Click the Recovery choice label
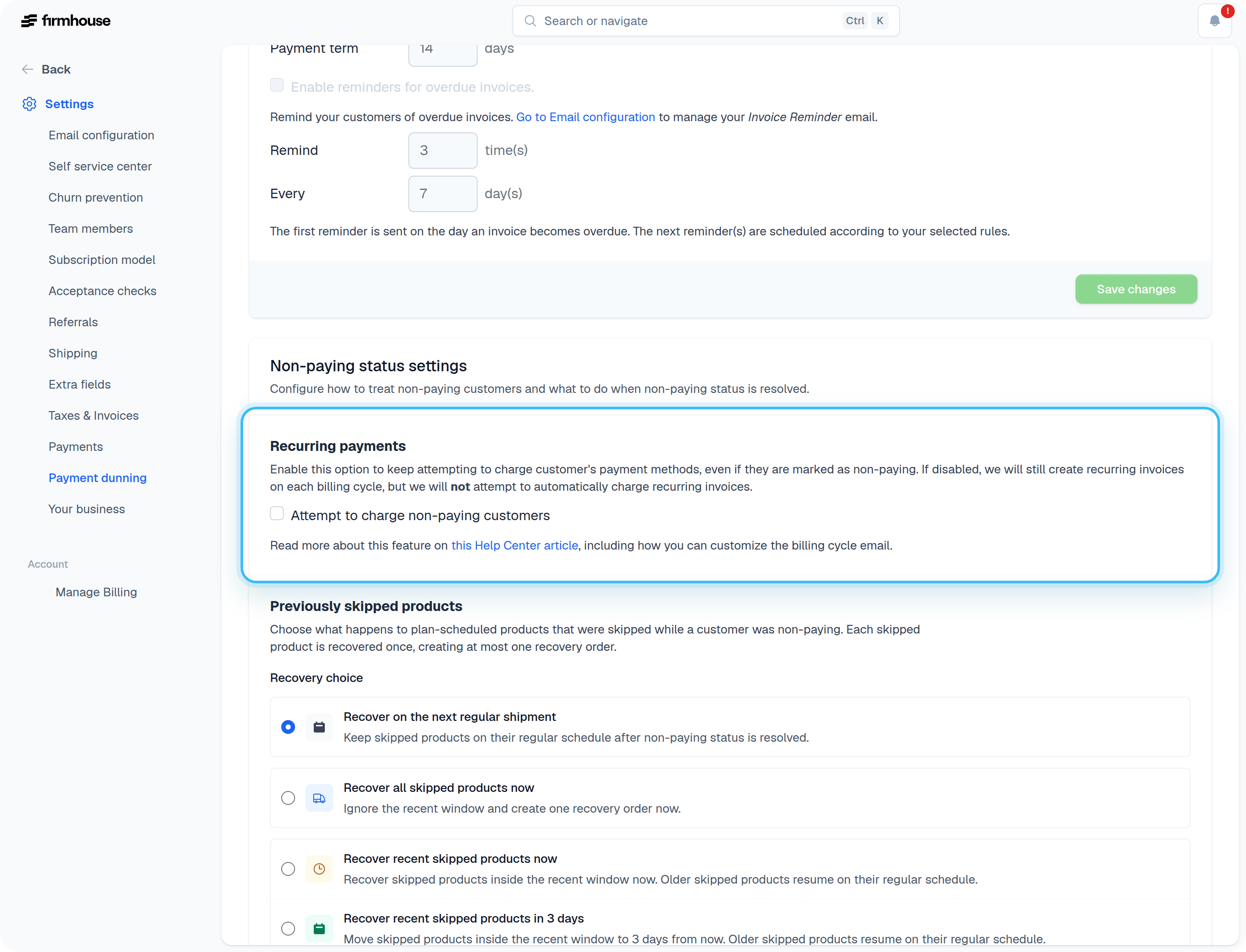This screenshot has width=1246, height=952. (x=316, y=678)
